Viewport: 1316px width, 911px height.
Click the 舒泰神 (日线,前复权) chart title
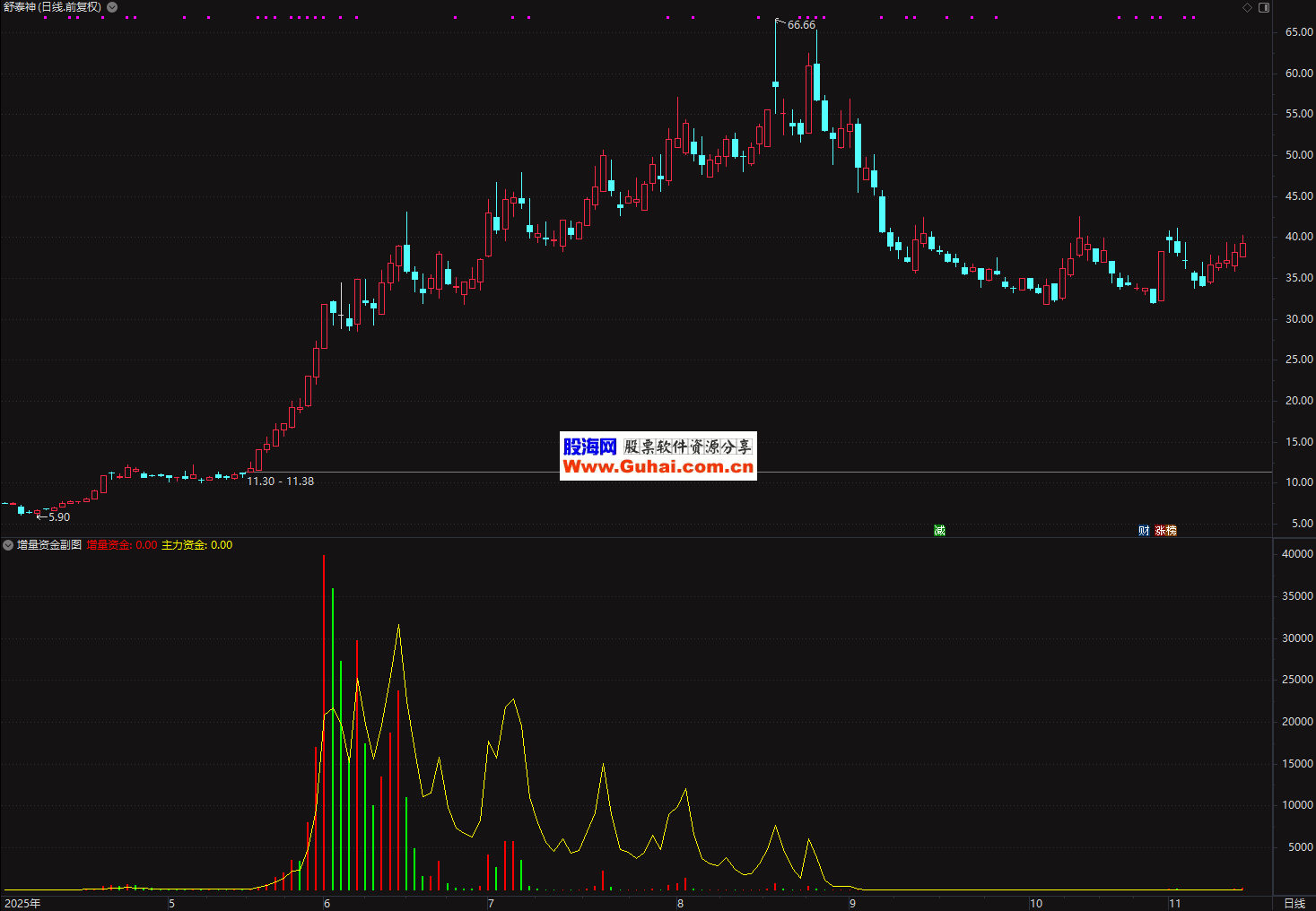53,7
